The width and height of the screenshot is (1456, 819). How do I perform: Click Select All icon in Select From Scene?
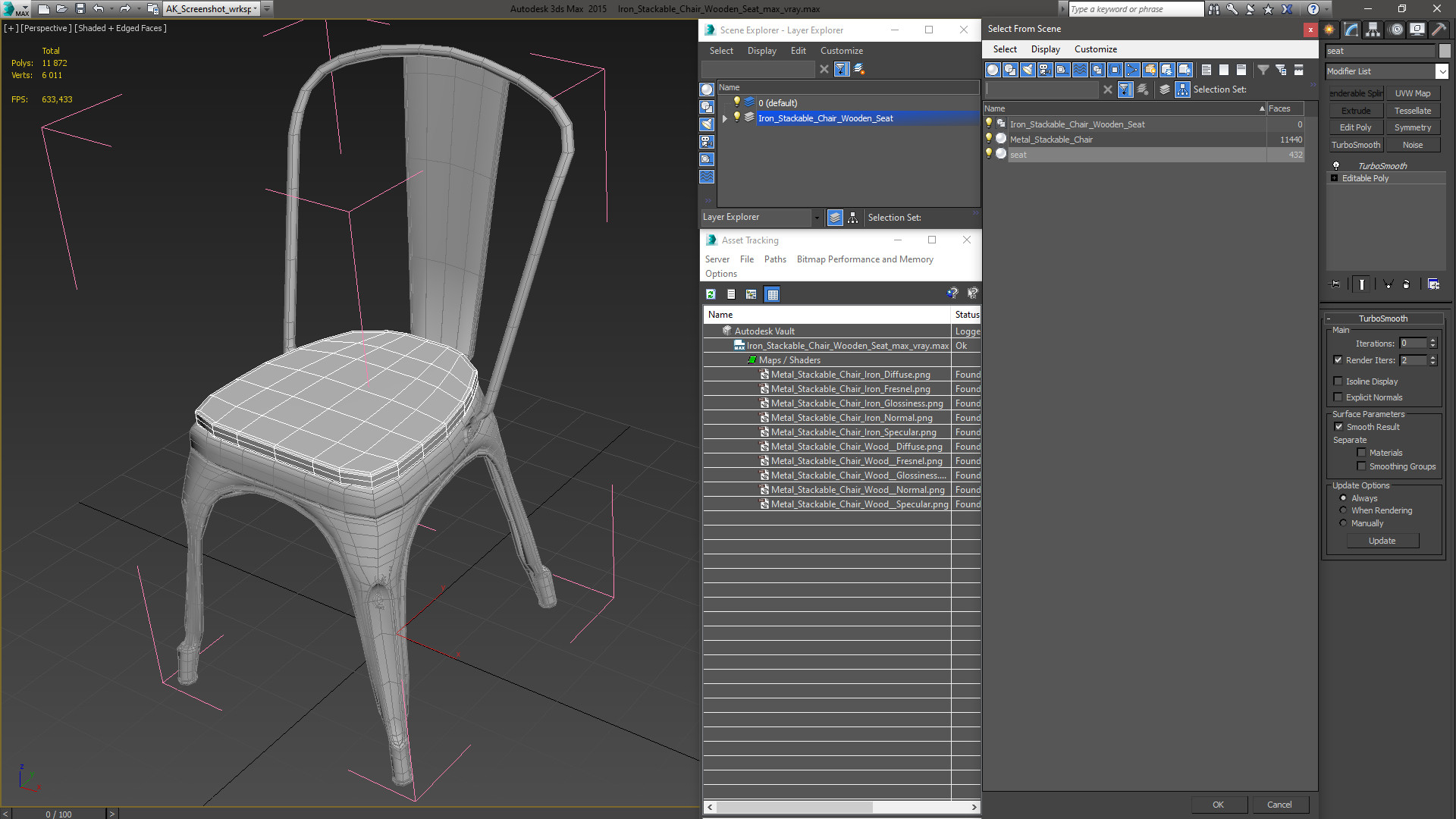tap(1207, 70)
